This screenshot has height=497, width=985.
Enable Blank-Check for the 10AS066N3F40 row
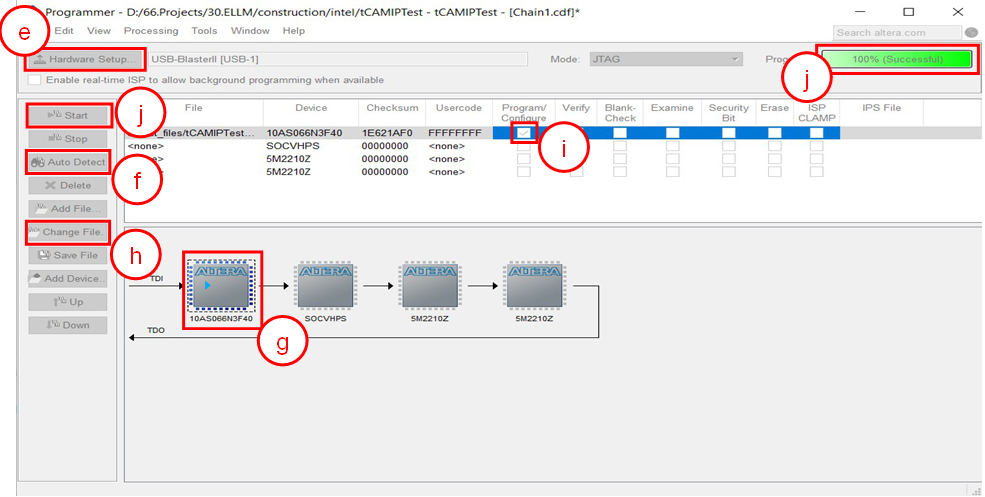tap(620, 133)
